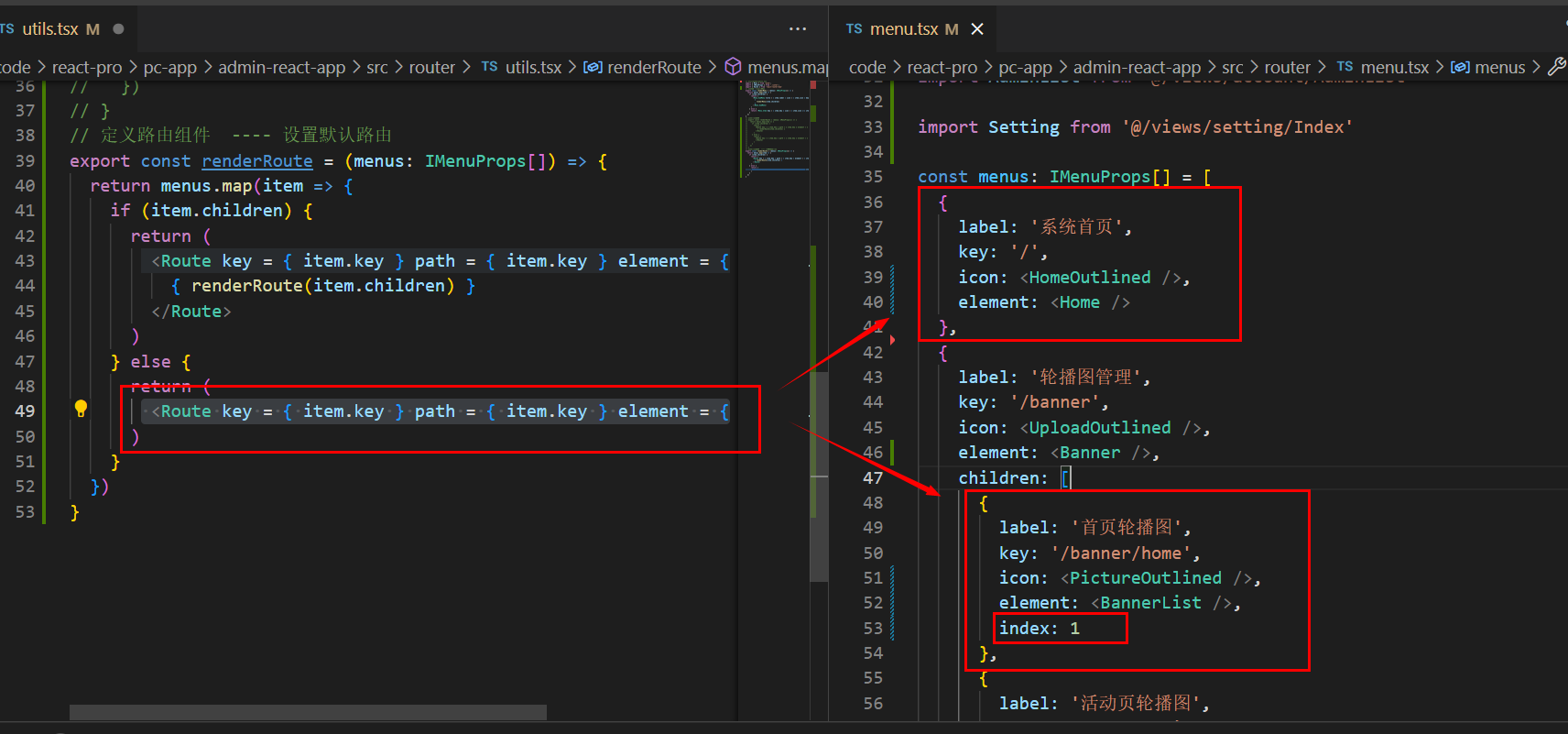Click the menus variable icon in the right breadcrumb
This screenshot has height=734, width=1568.
1460,67
